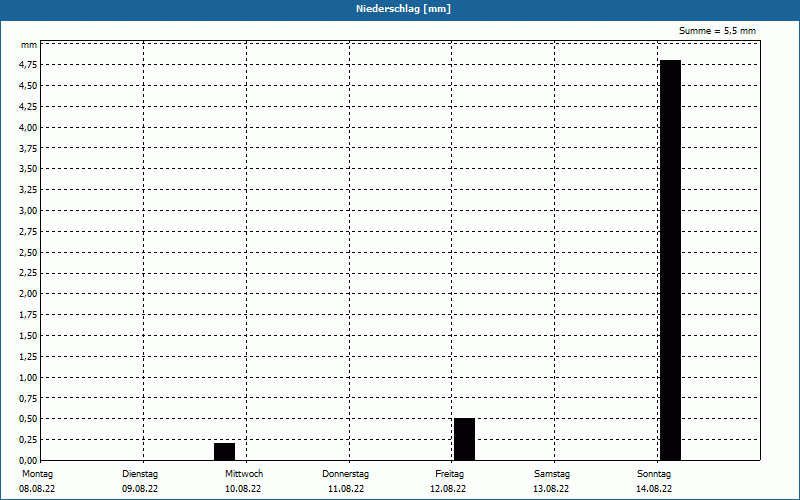800x500 pixels.
Task: Click the 3,00 axis value
Action: 29,211
